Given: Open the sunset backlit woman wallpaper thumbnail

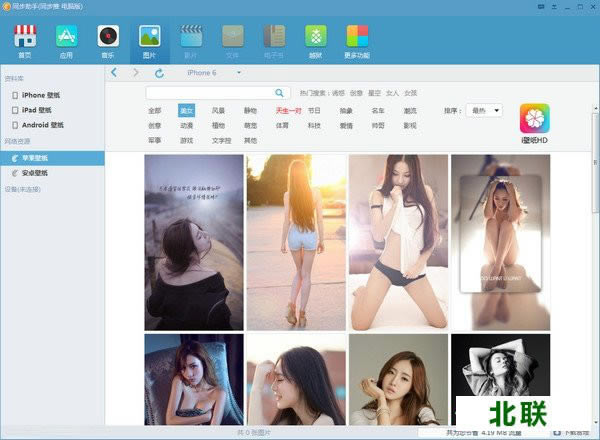Looking at the screenshot, I should point(296,242).
